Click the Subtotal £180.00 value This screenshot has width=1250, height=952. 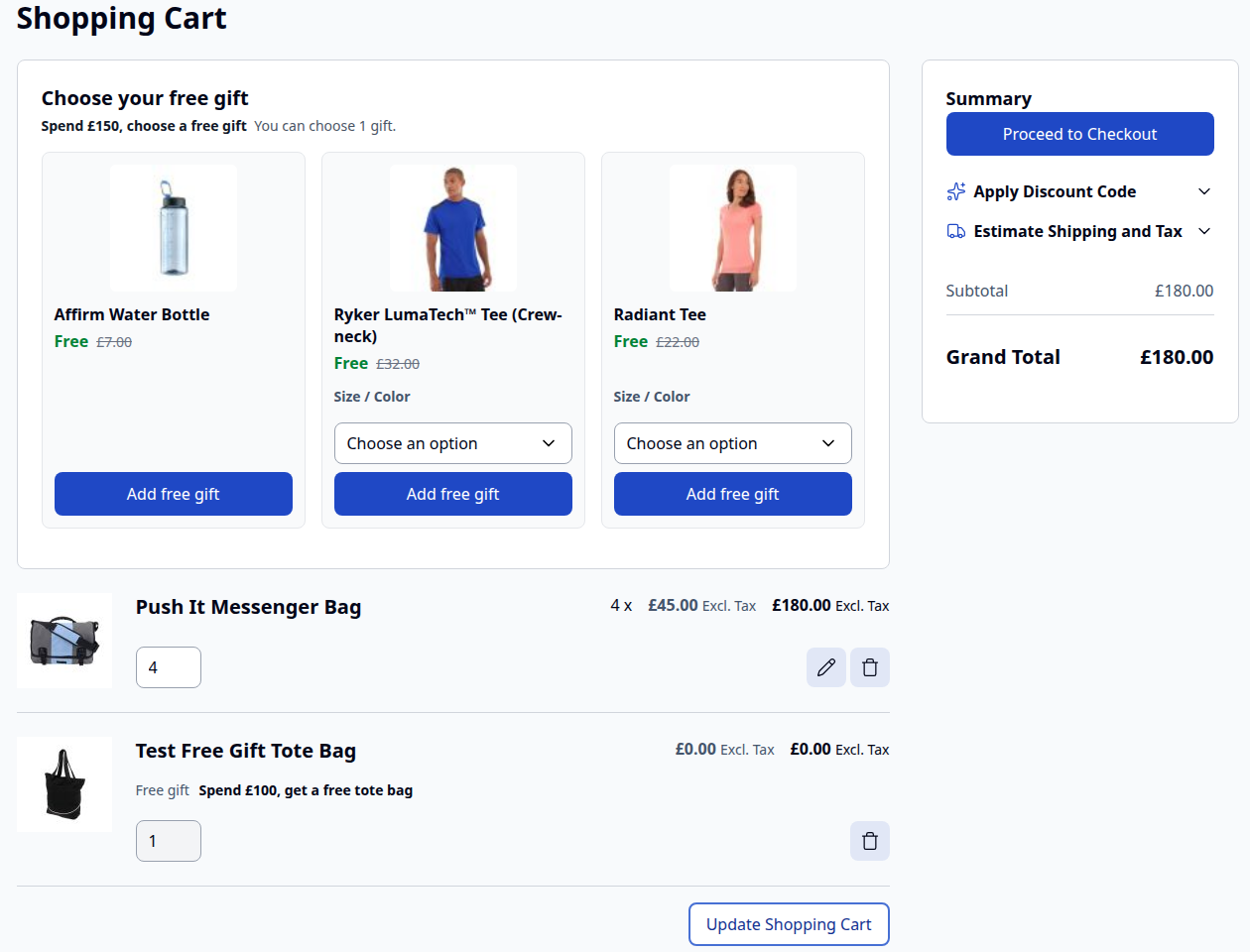click(1185, 291)
